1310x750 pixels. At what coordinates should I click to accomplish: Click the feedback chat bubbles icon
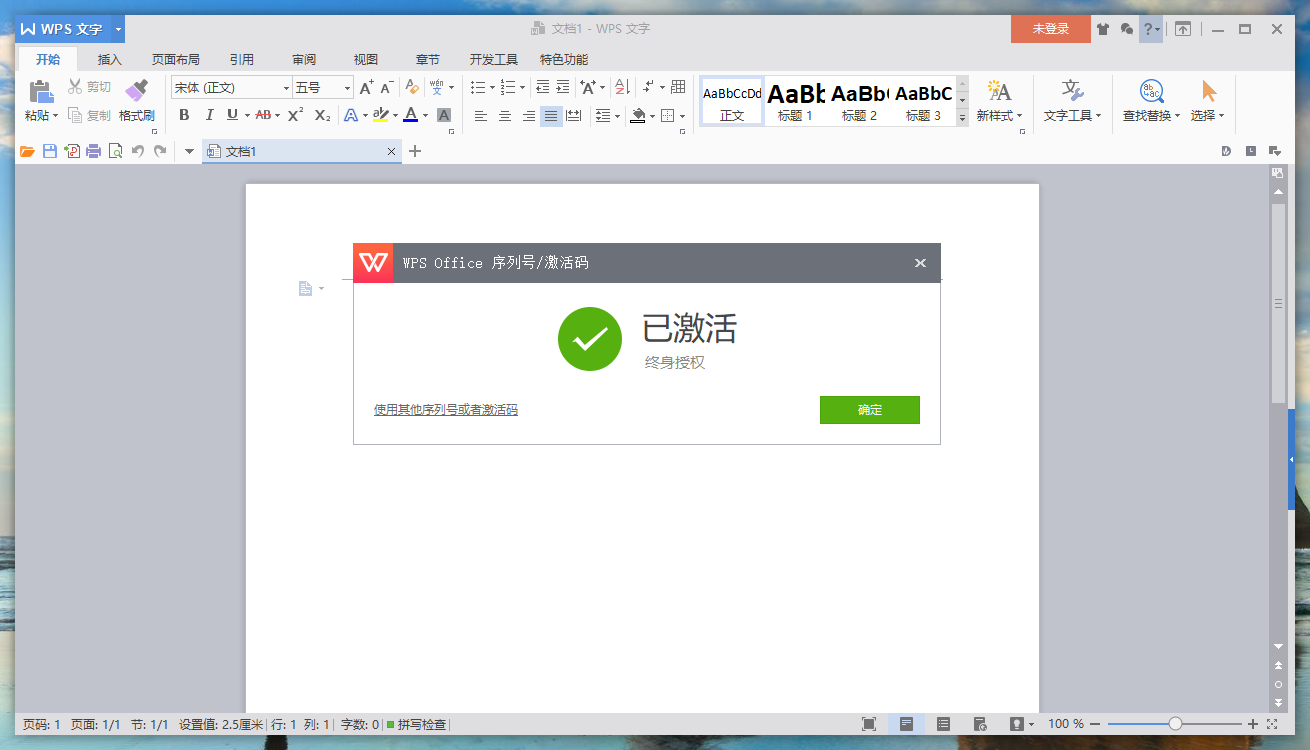tap(1127, 29)
